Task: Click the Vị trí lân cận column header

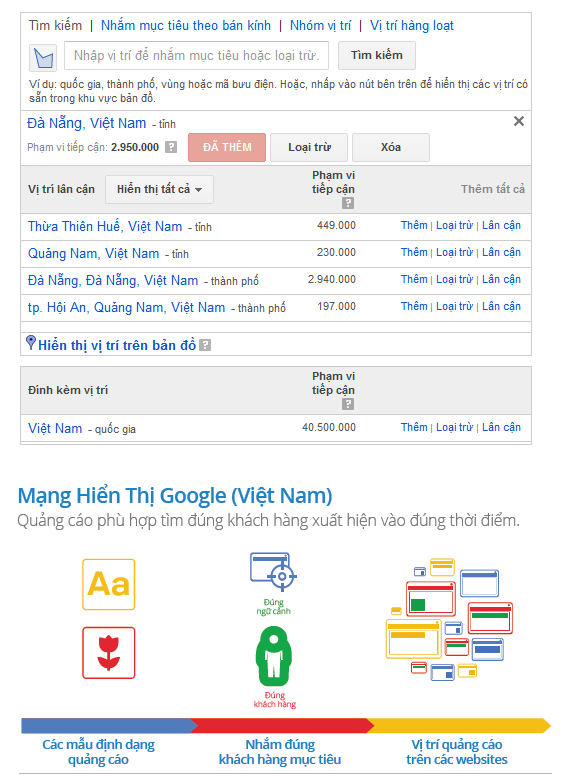Action: pyautogui.click(x=61, y=189)
